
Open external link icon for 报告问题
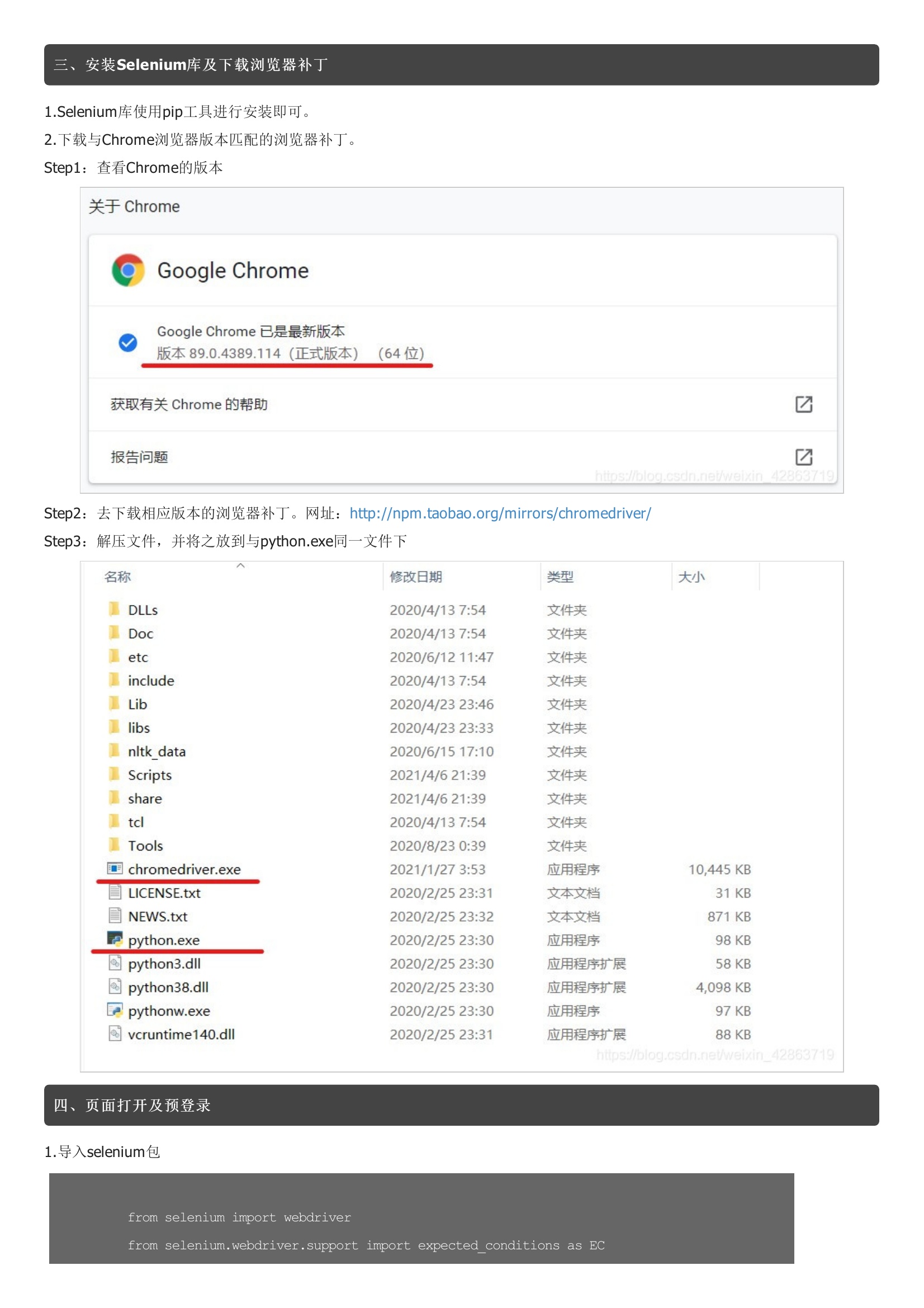click(803, 456)
